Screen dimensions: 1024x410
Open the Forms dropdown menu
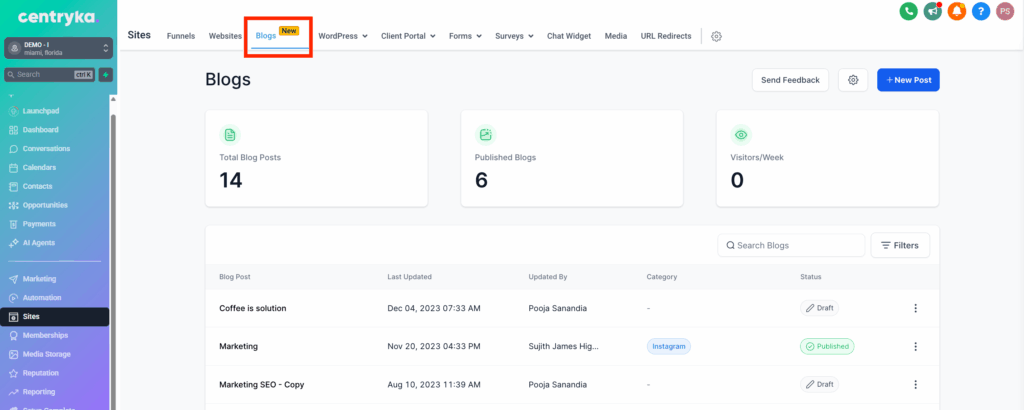click(465, 36)
